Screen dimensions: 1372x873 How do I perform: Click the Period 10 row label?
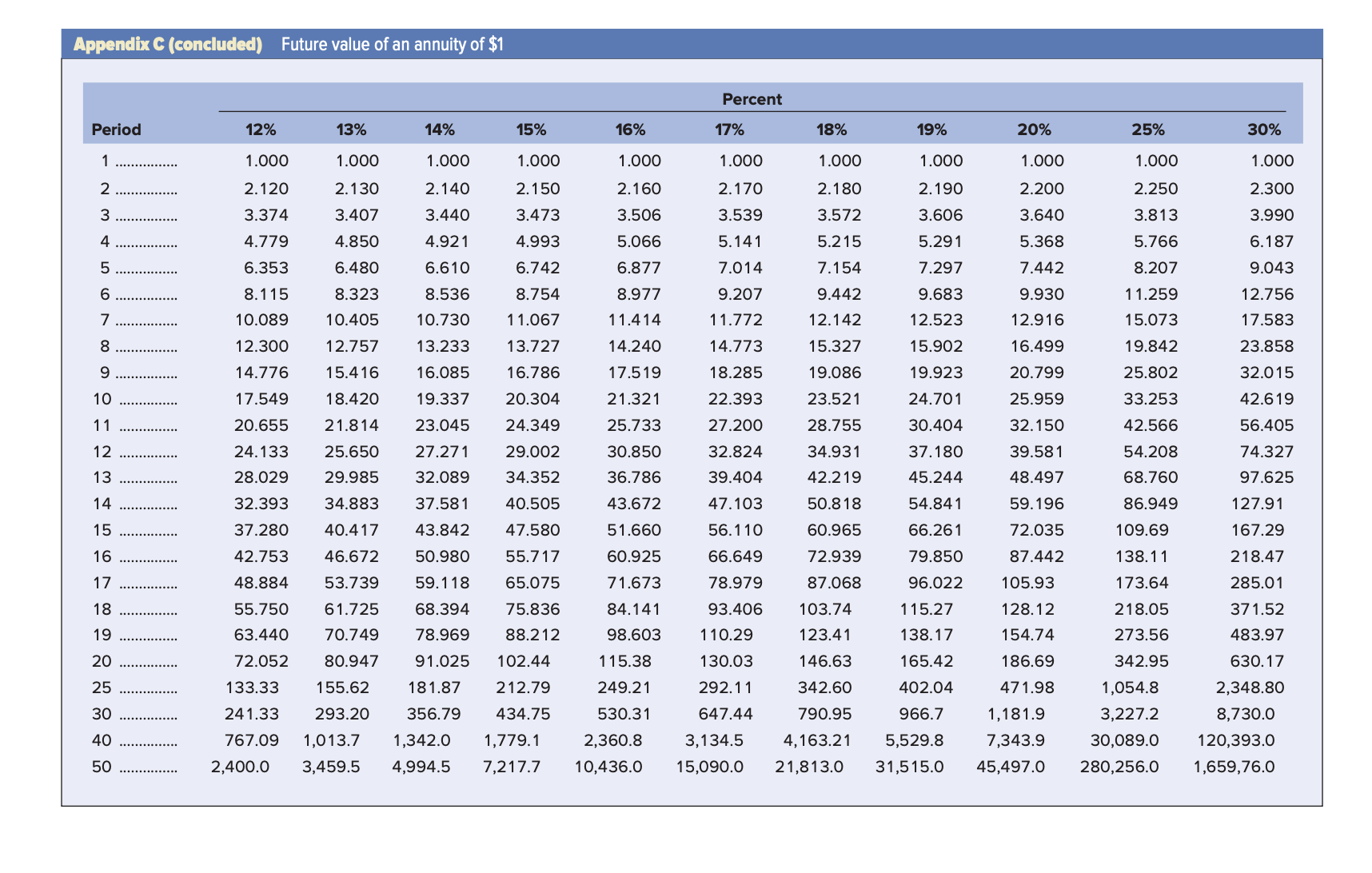click(104, 398)
